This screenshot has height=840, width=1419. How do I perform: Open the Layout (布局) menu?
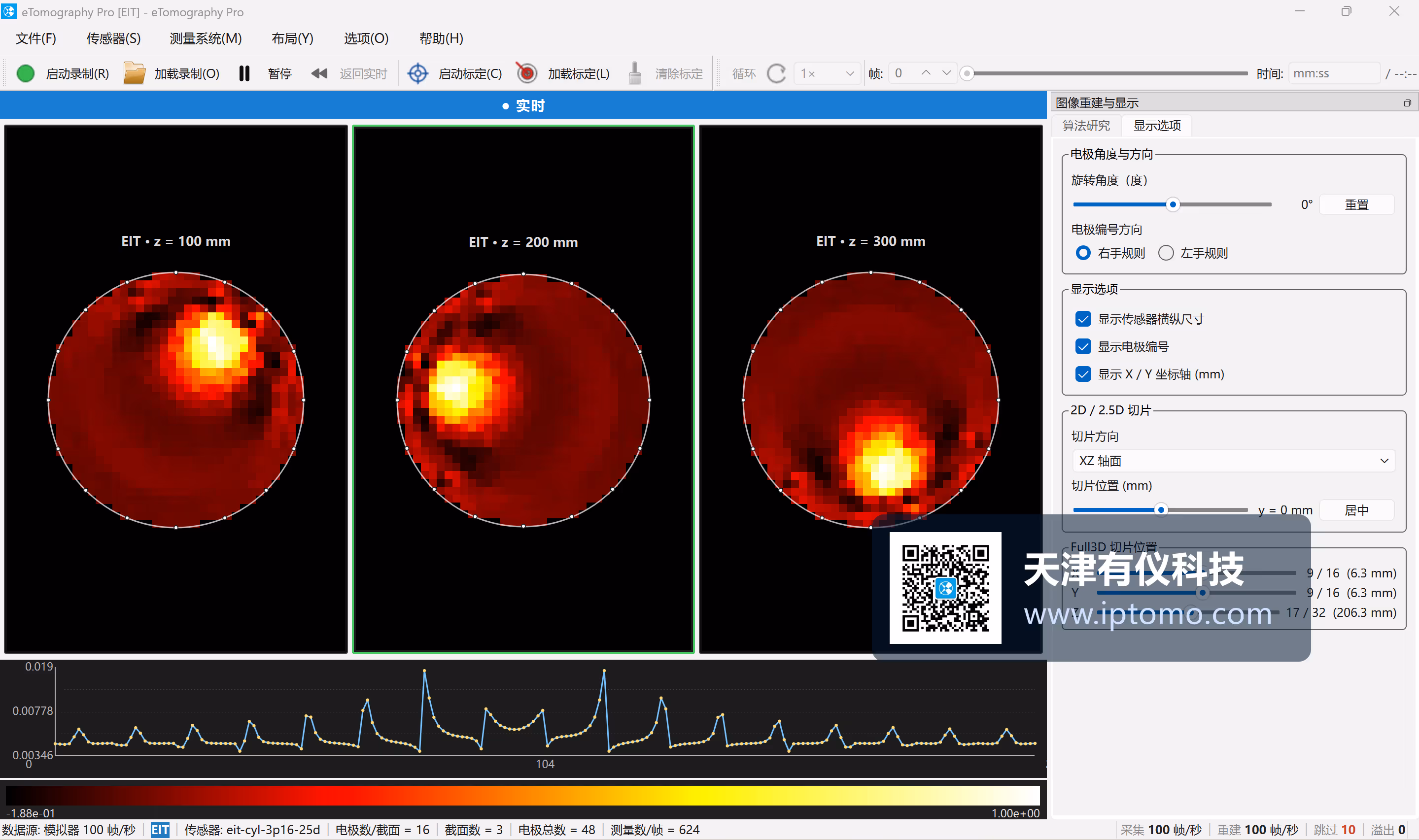point(292,38)
